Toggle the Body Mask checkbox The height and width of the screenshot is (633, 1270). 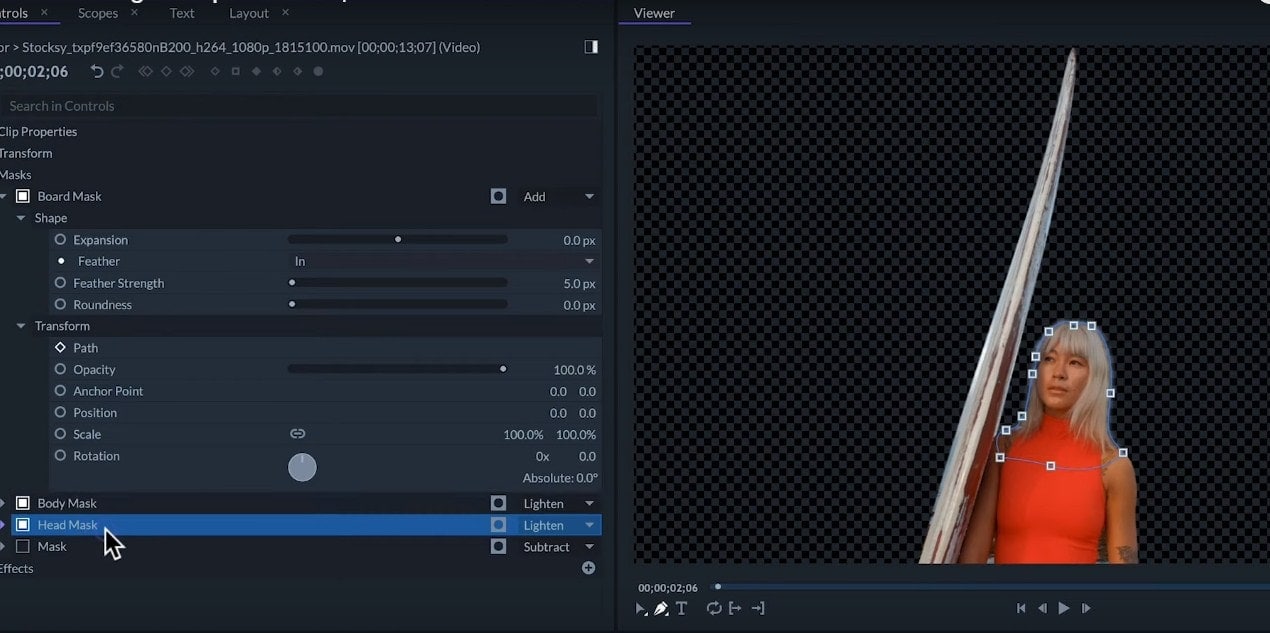23,503
